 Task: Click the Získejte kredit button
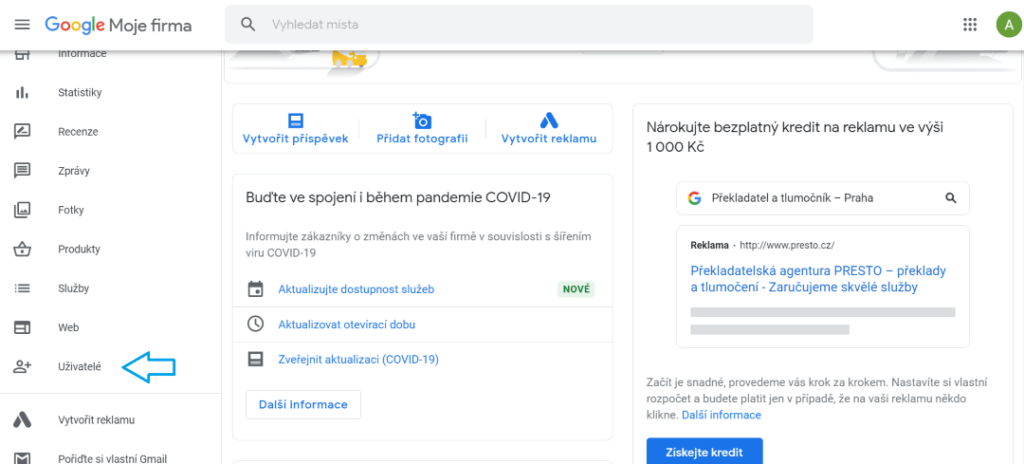point(704,452)
